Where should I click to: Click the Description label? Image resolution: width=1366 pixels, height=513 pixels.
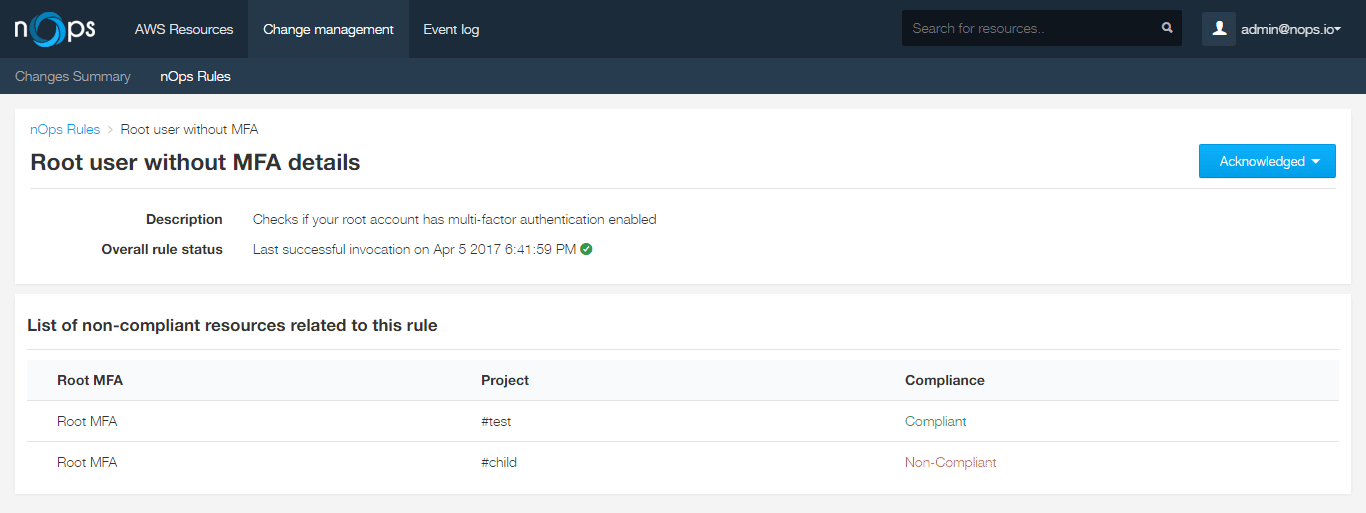184,219
